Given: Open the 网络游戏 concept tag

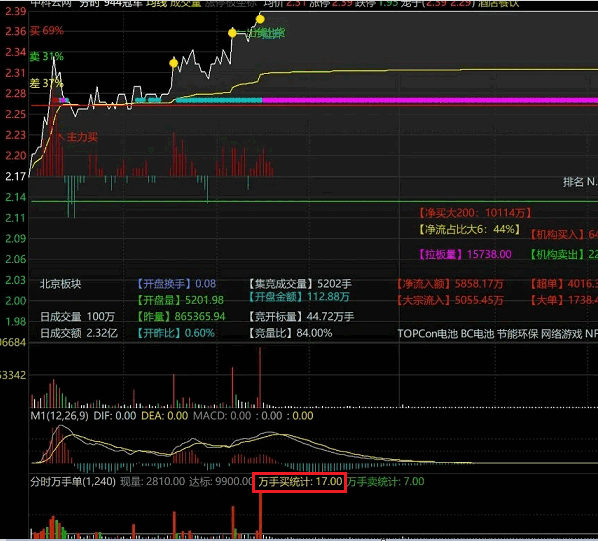Looking at the screenshot, I should 561,334.
